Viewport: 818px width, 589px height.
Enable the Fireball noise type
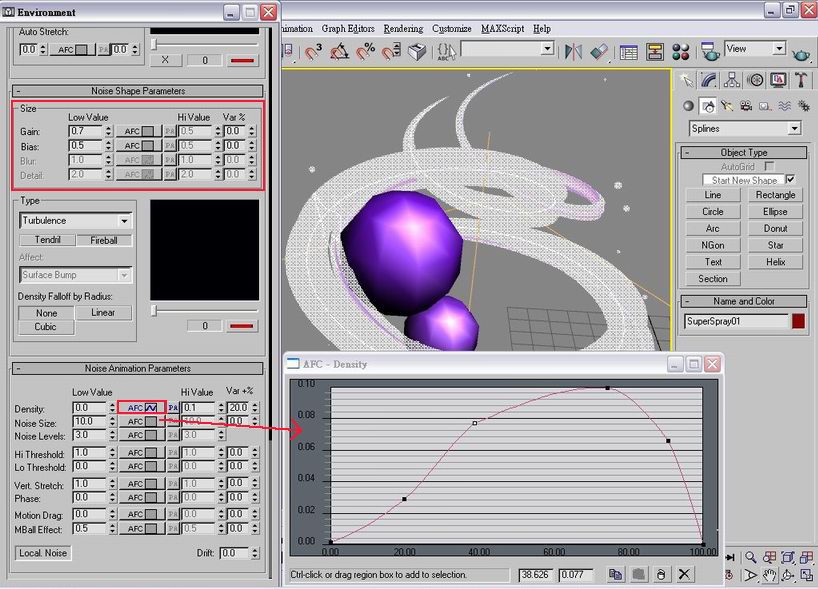click(104, 240)
